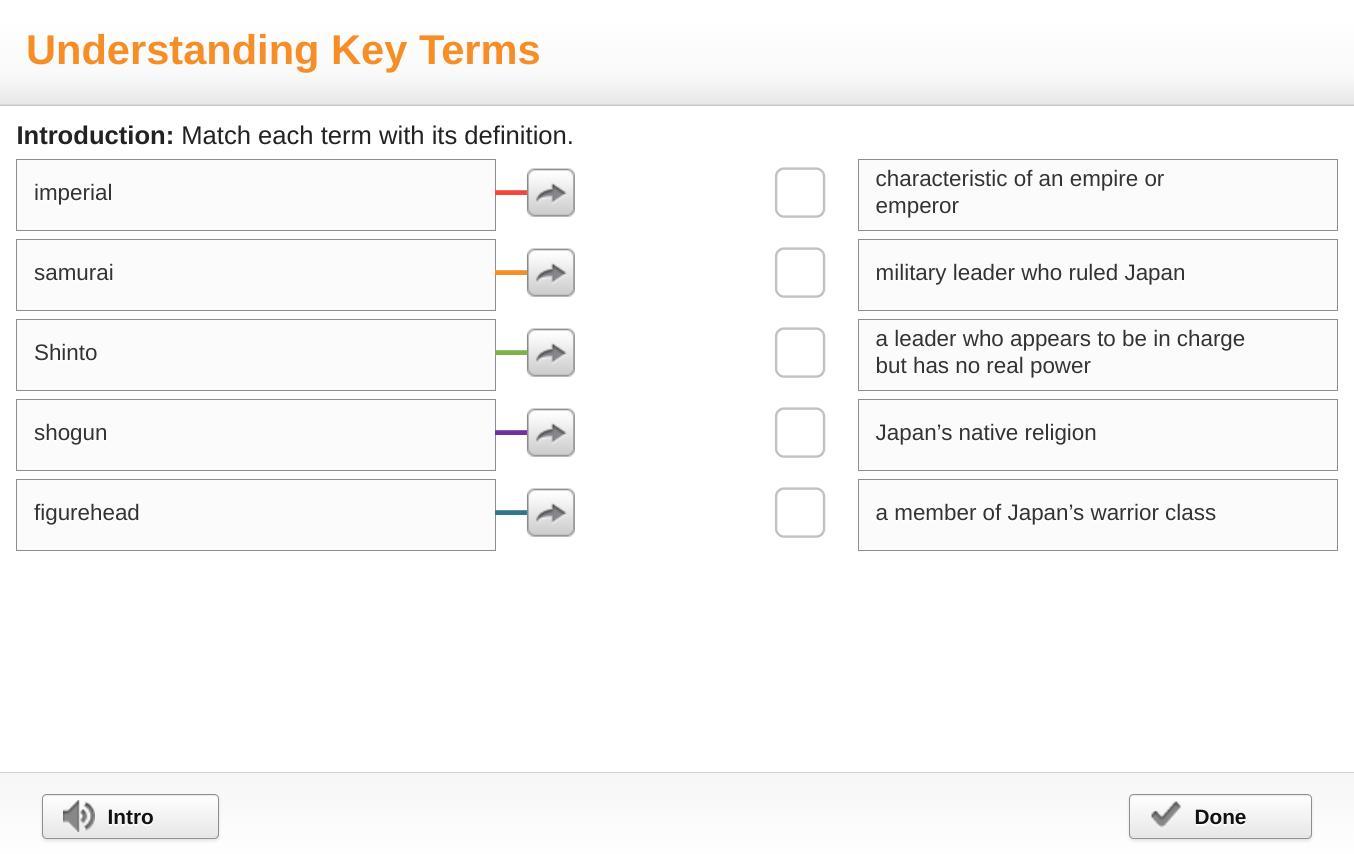Screen dimensions: 1354x854
Task: Select the empty box beside 'military leader who ruled Japan'
Action: pyautogui.click(x=800, y=273)
